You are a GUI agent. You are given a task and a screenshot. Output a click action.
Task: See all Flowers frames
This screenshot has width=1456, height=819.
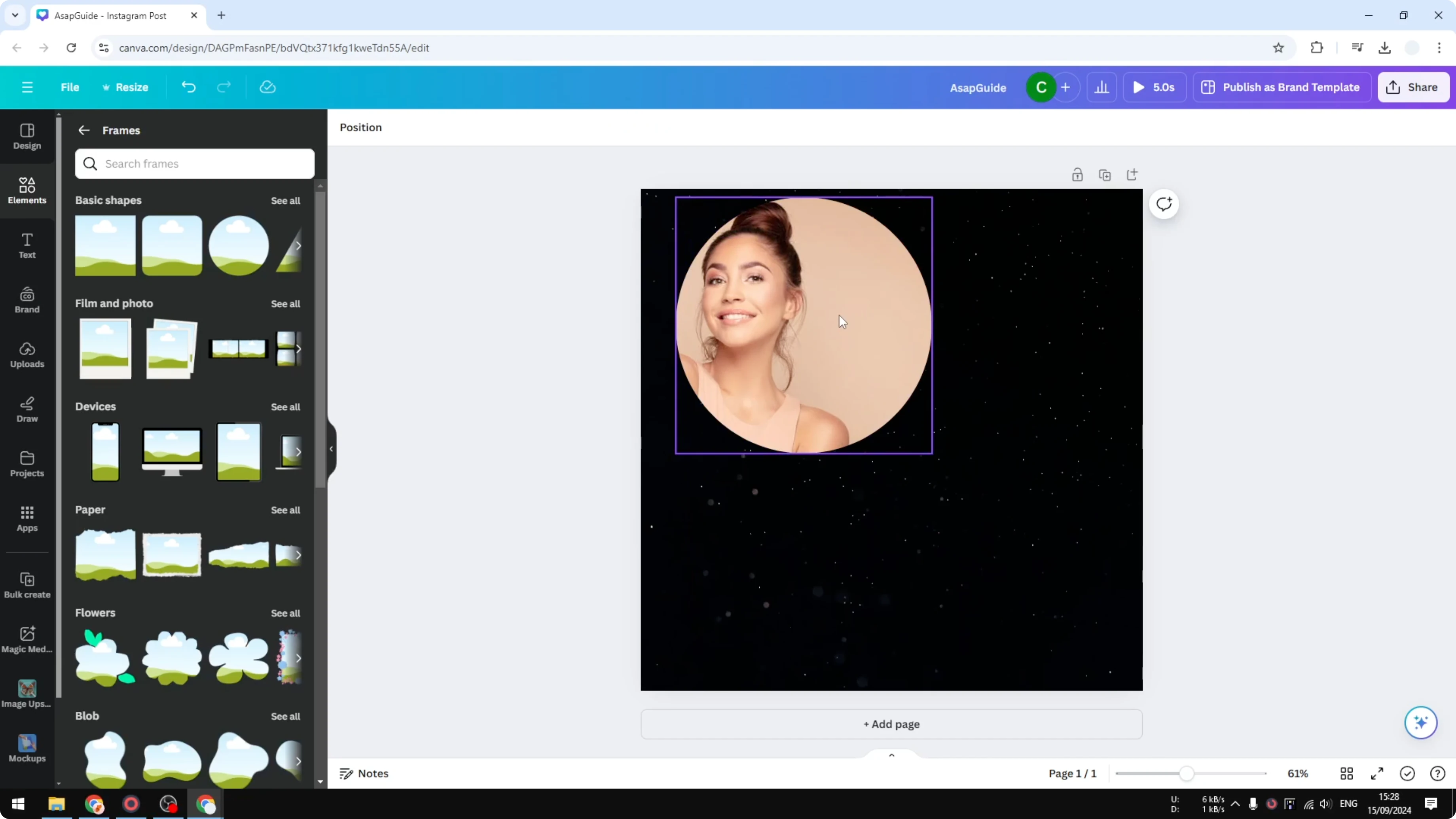[x=285, y=613]
